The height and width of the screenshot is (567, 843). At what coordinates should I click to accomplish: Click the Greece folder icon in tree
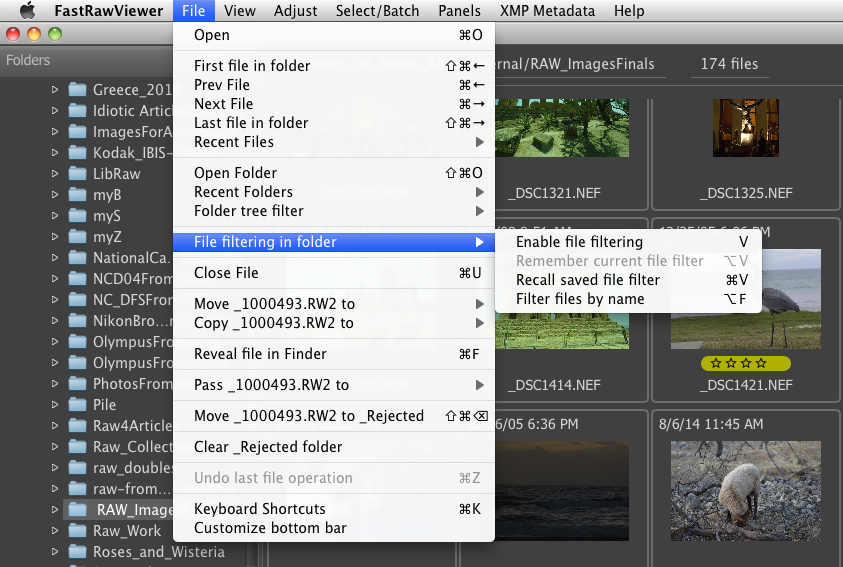[78, 90]
